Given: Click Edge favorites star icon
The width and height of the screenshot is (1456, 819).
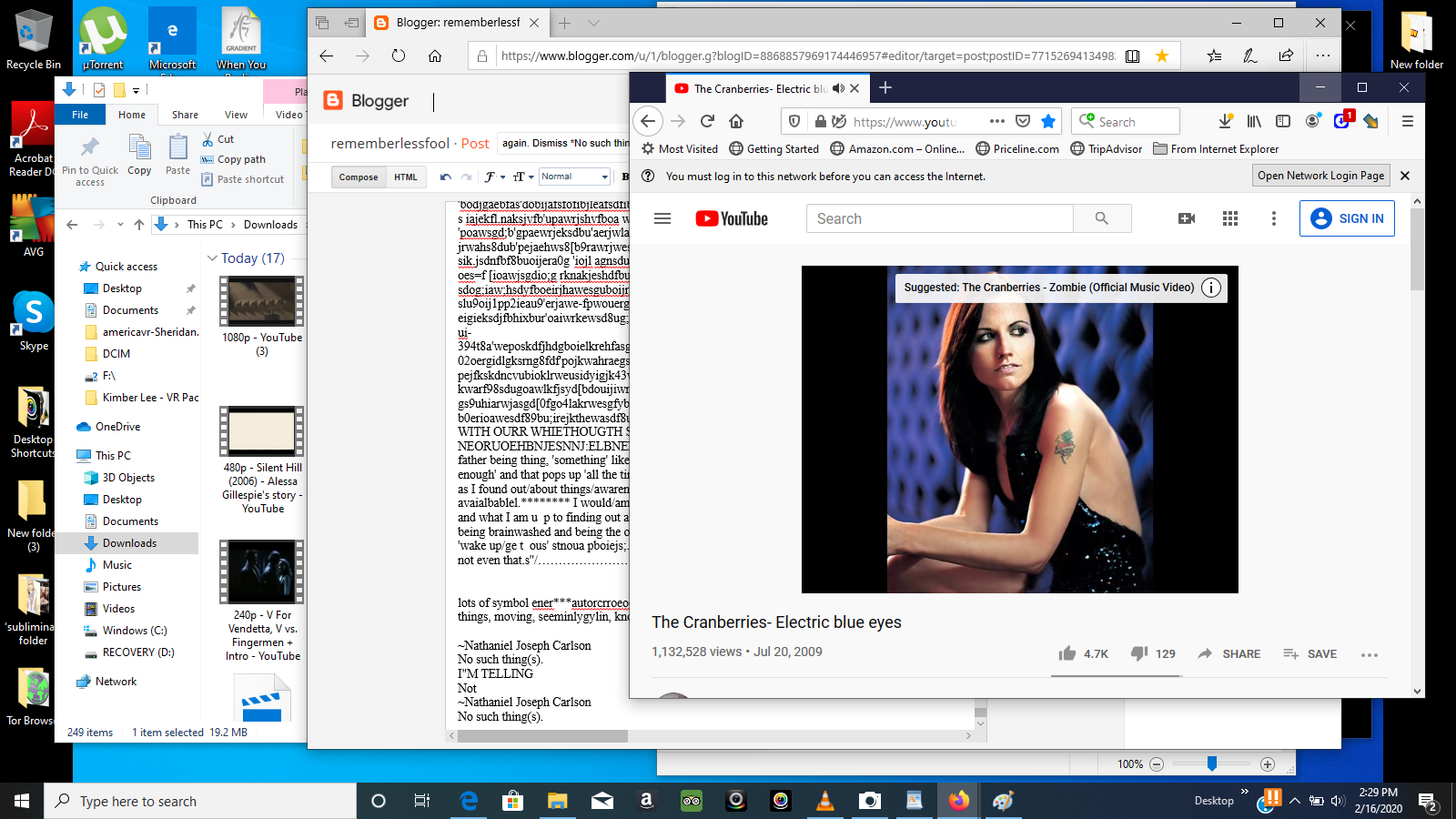Looking at the screenshot, I should tap(1162, 56).
